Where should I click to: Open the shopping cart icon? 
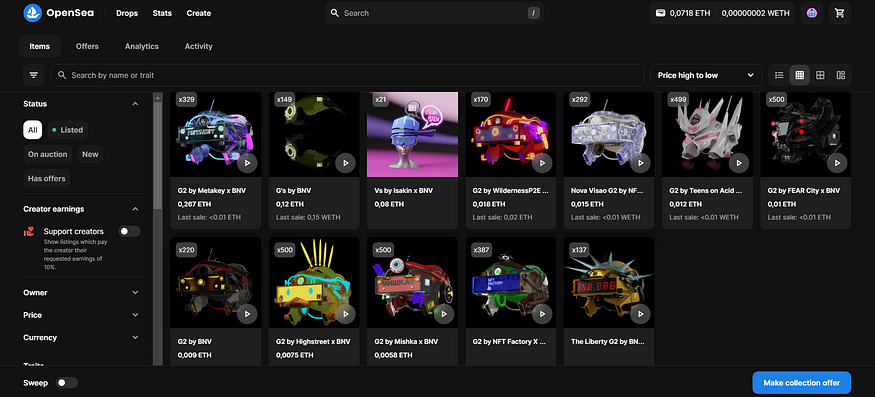coord(839,13)
